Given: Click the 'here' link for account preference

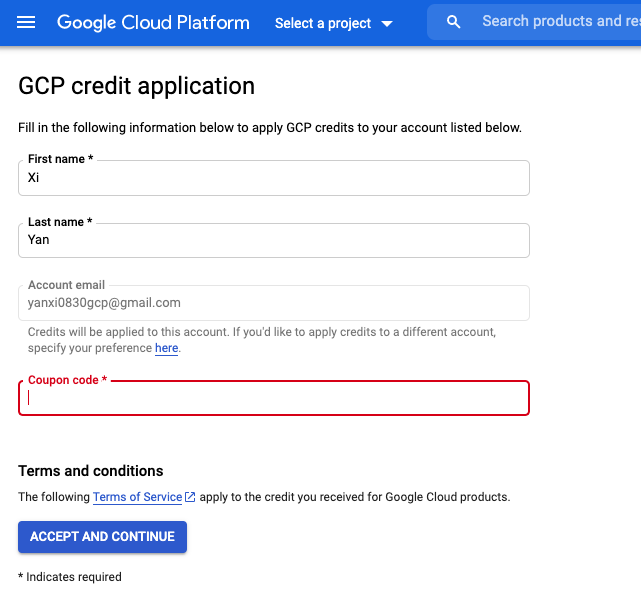Looking at the screenshot, I should click(166, 348).
